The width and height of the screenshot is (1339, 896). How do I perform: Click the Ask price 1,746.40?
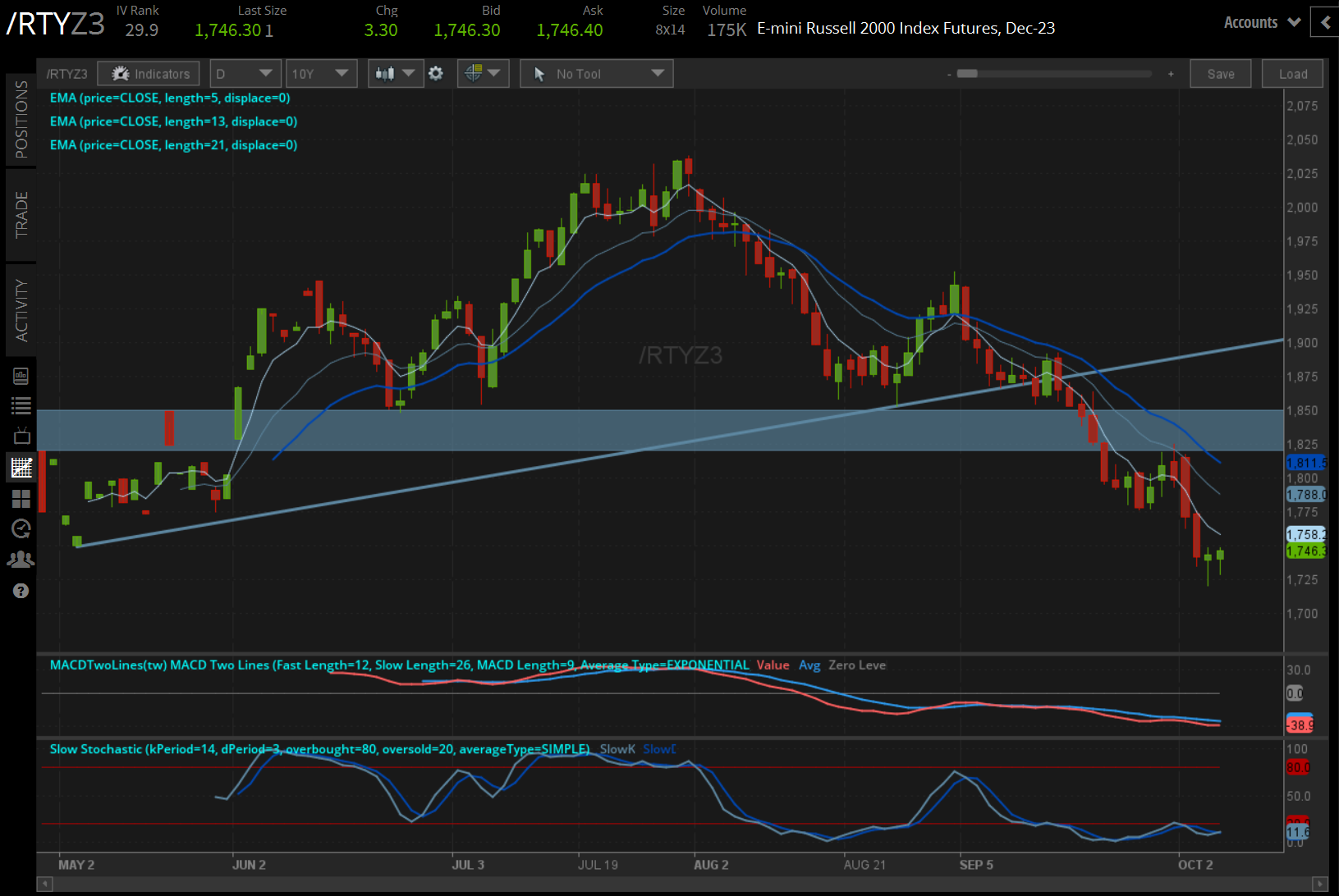click(570, 30)
